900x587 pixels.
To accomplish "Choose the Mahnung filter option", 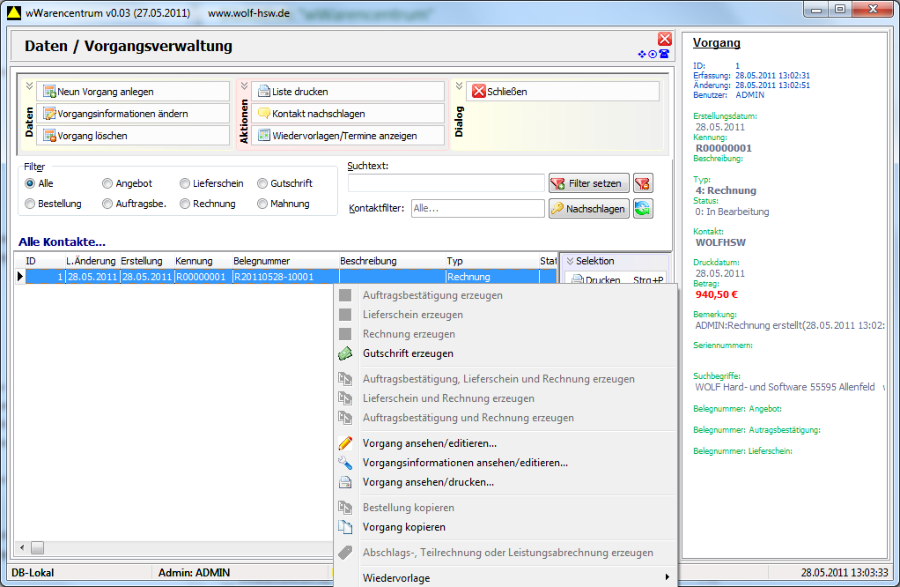I will coord(262,204).
